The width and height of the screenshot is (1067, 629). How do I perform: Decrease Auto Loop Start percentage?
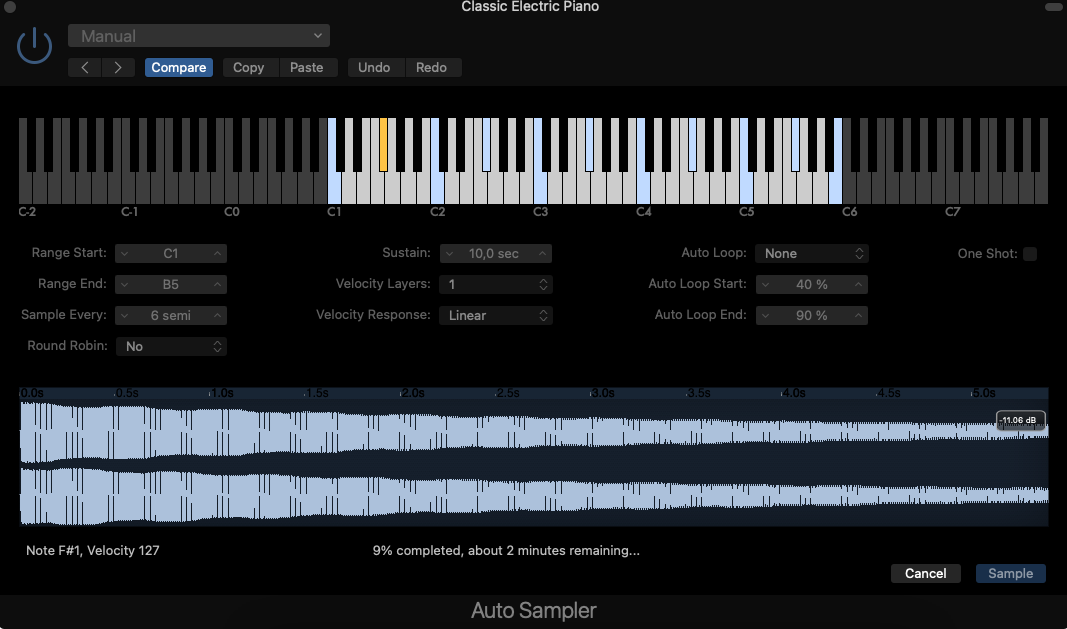pos(765,285)
